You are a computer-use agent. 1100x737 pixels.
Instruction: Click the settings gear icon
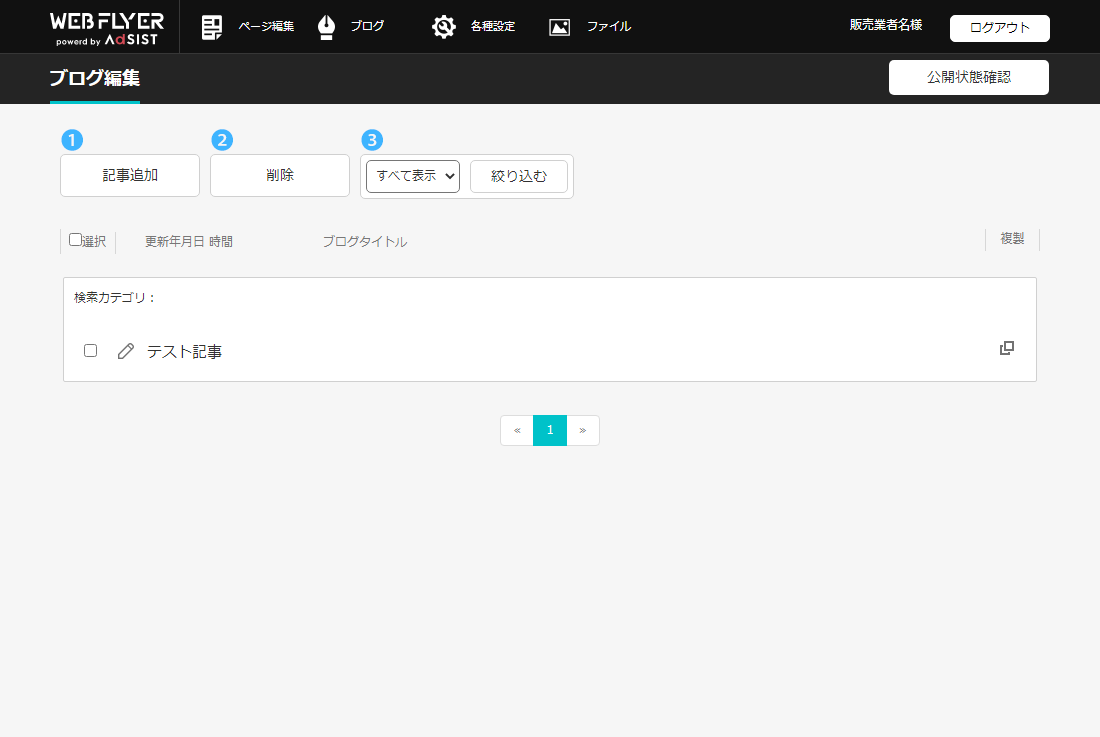pyautogui.click(x=443, y=27)
